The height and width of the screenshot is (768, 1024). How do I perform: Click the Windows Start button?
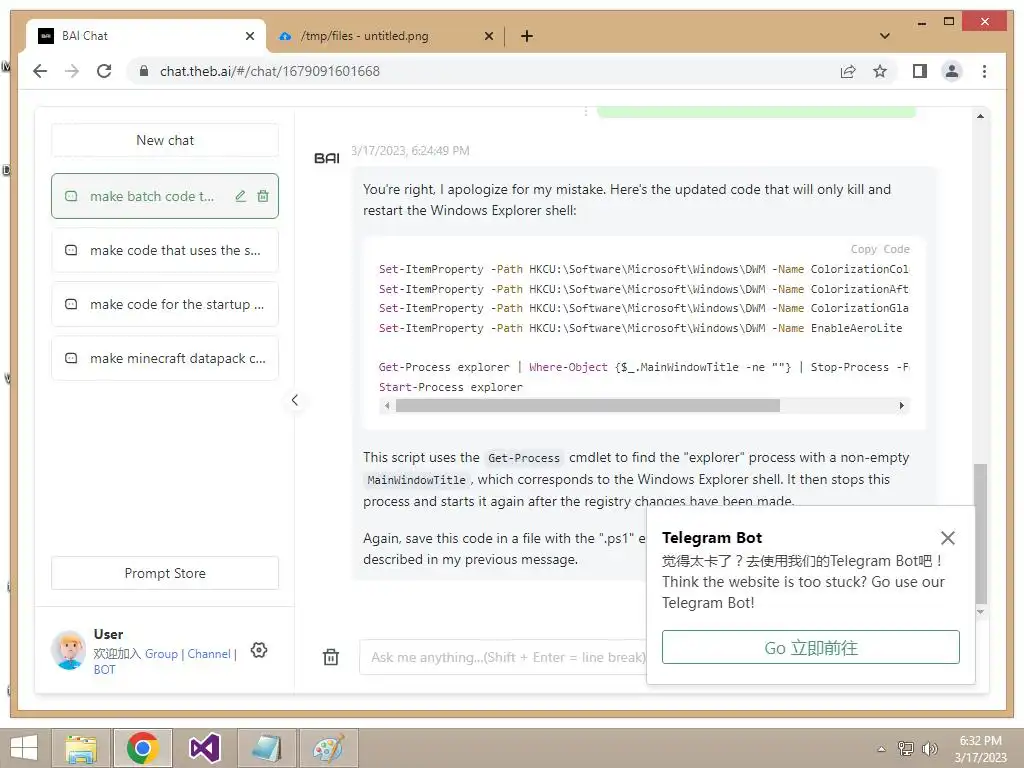tap(24, 748)
